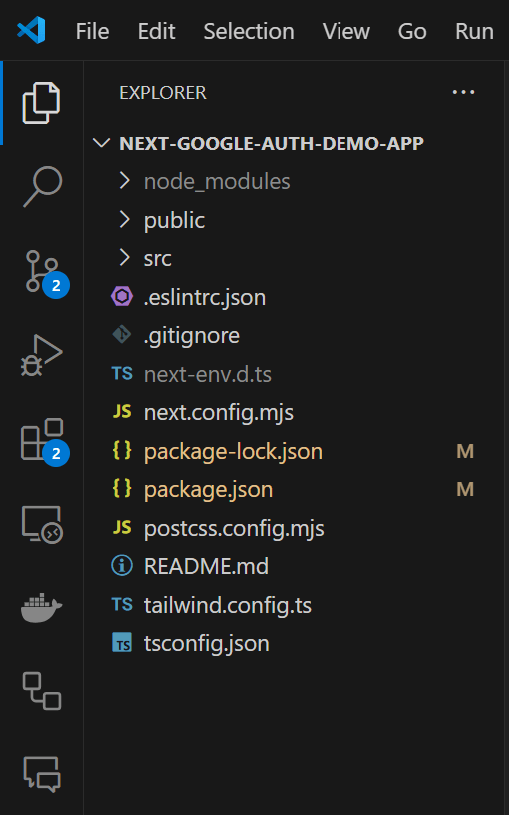
Task: Open the .eslintrc.json file
Action: tap(205, 297)
